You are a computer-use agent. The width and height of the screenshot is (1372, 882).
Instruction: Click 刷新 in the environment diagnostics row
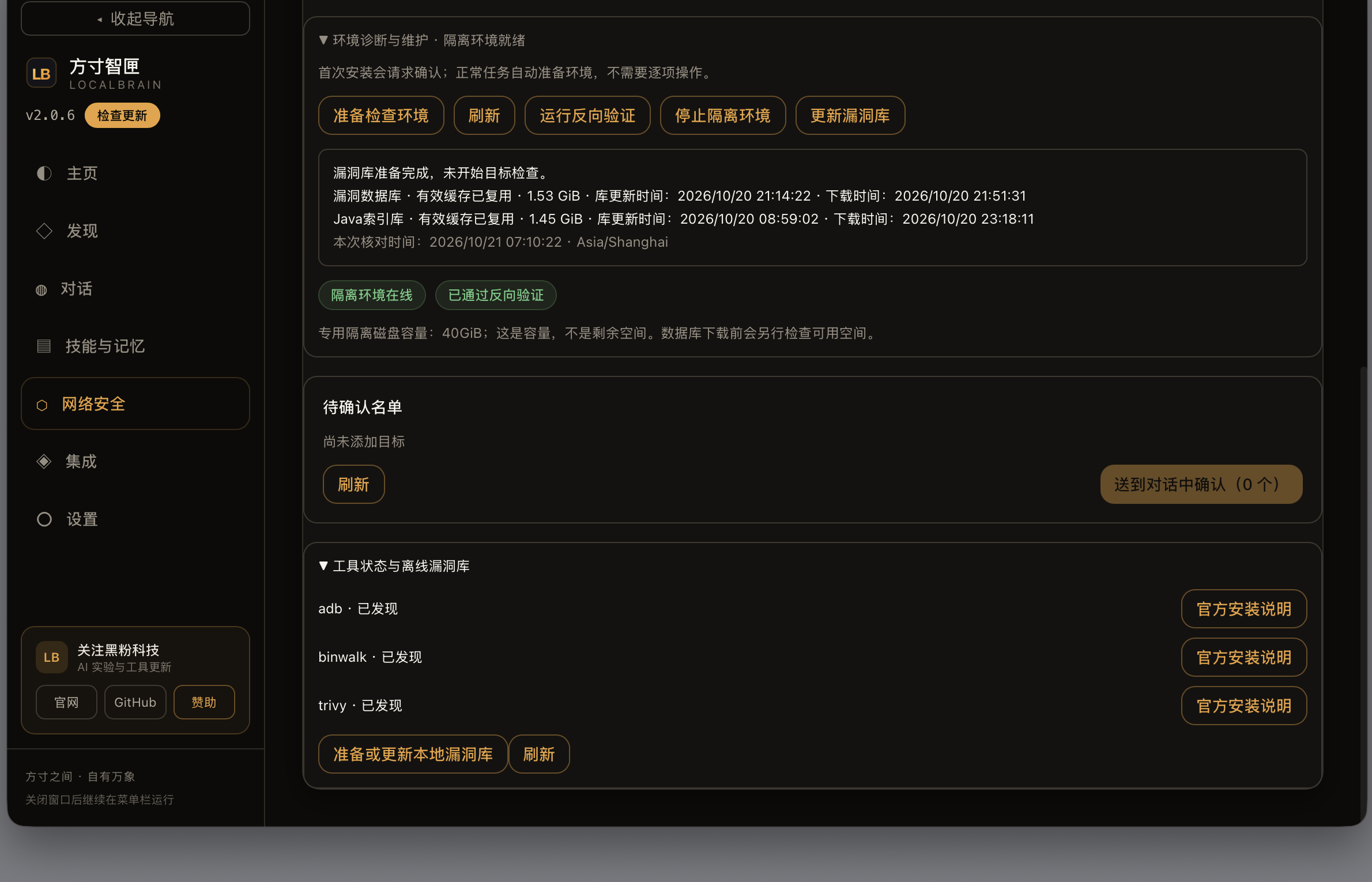484,115
